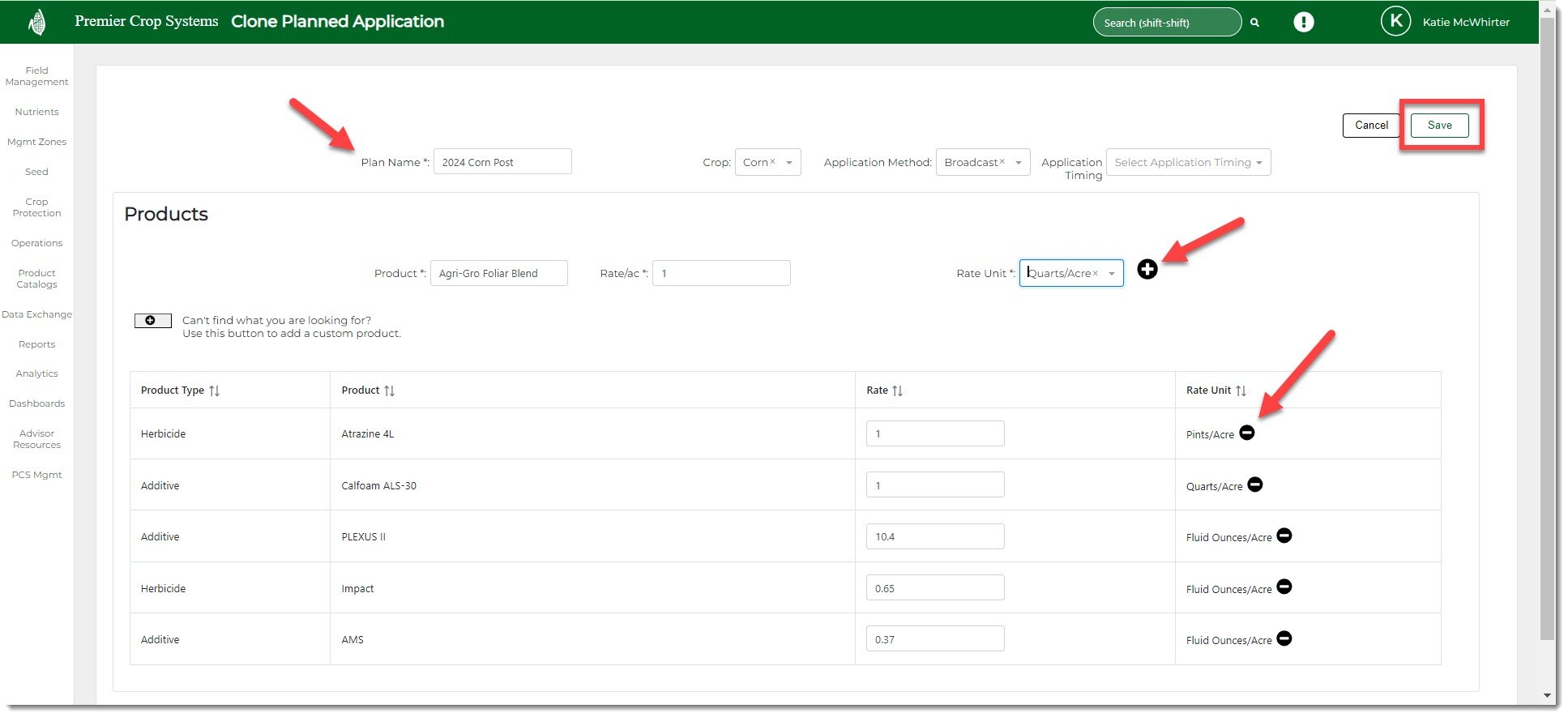Click the Cancel button
Image resolution: width=1568 pixels, height=717 pixels.
(1371, 126)
